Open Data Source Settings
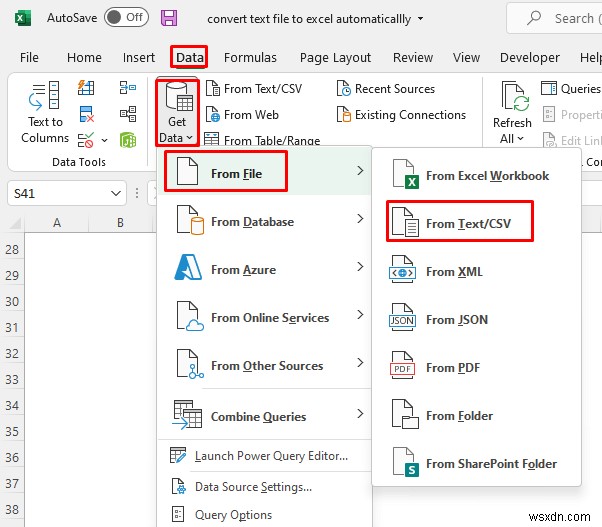The image size is (602, 527). (x=265, y=487)
